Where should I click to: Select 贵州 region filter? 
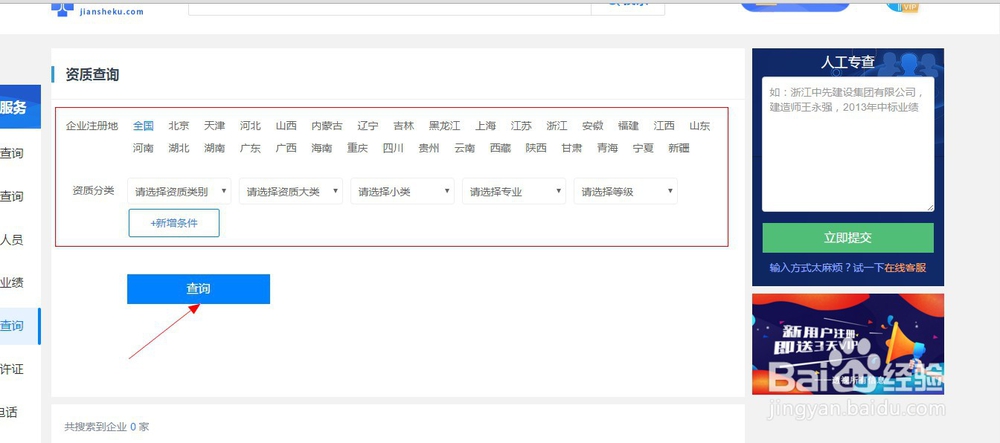point(429,148)
